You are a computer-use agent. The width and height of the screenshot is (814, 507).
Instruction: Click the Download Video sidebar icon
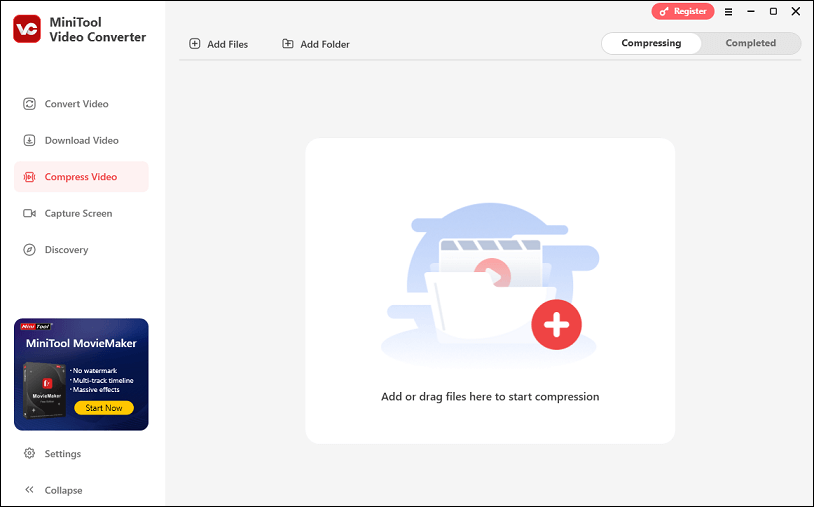tap(29, 140)
